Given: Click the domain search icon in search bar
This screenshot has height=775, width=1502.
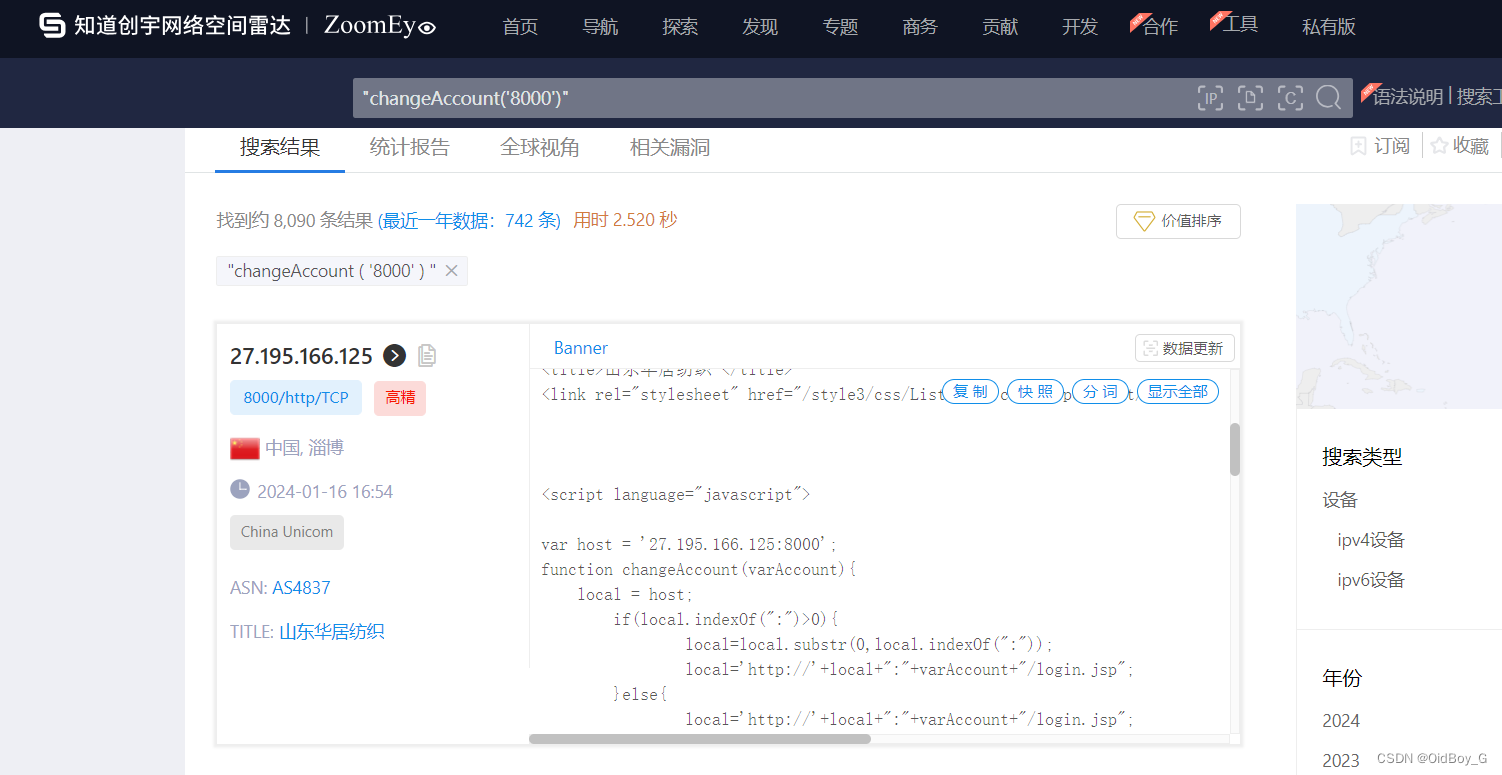Looking at the screenshot, I should point(1250,98).
